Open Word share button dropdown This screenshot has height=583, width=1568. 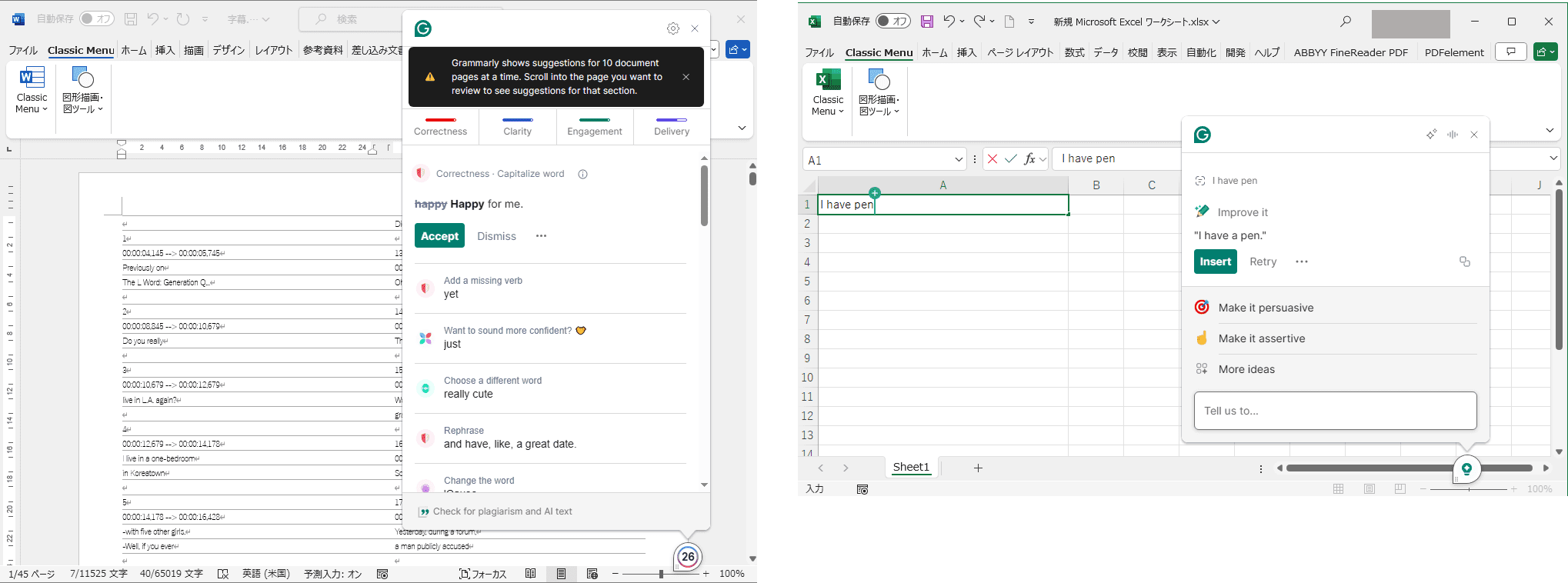tap(737, 49)
